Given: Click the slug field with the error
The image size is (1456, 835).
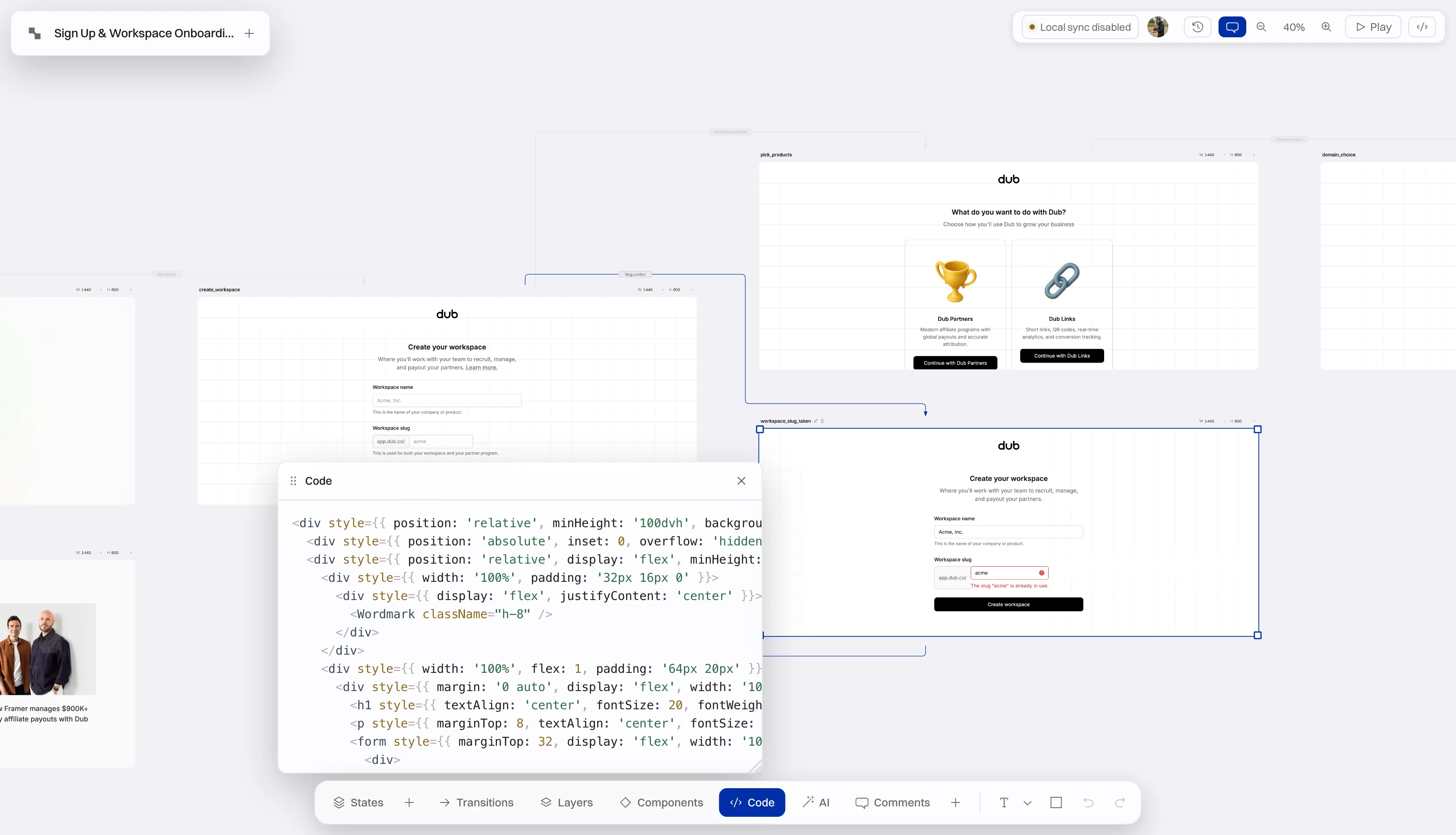Looking at the screenshot, I should (1010, 573).
